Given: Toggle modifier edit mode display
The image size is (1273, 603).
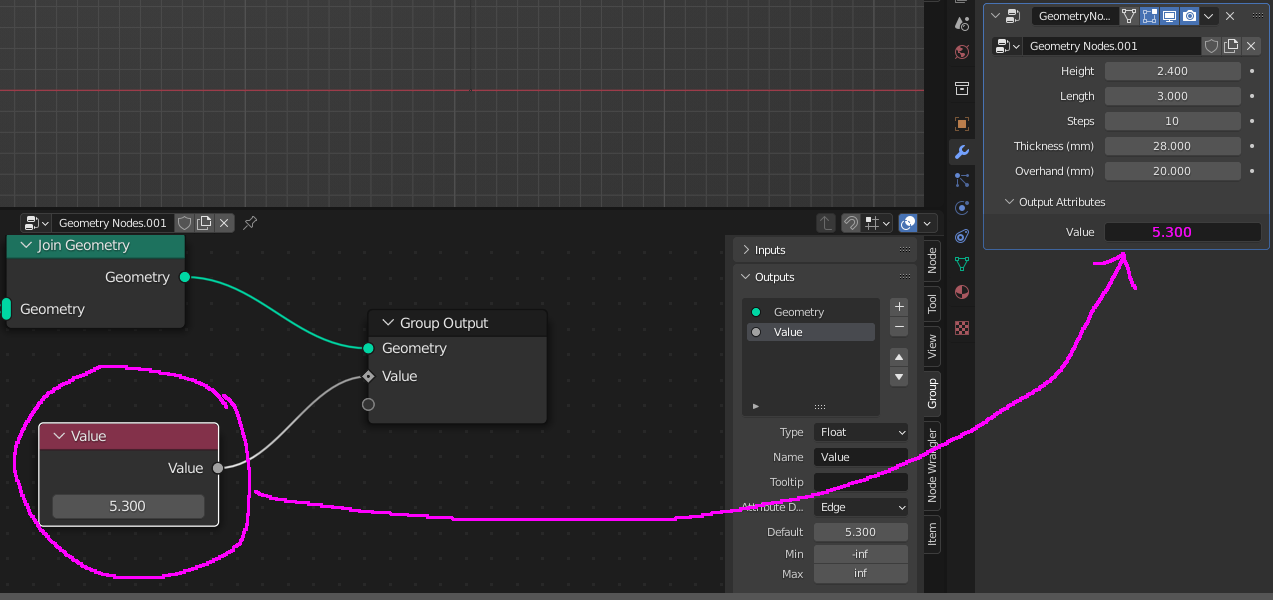Looking at the screenshot, I should tap(1149, 16).
